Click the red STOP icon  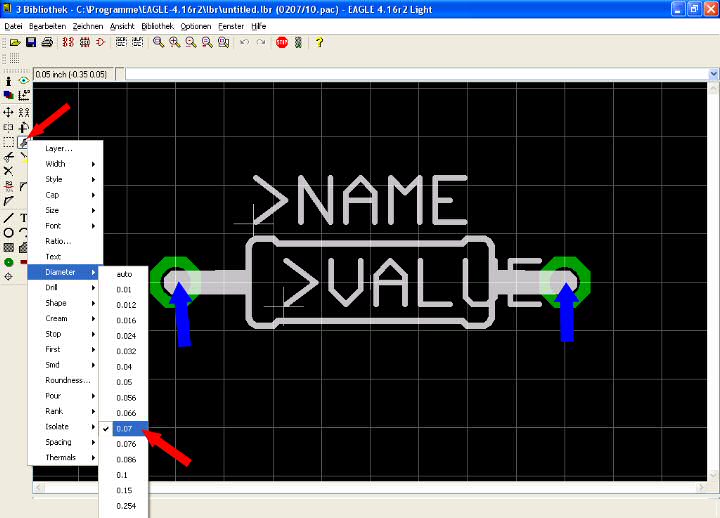(283, 42)
